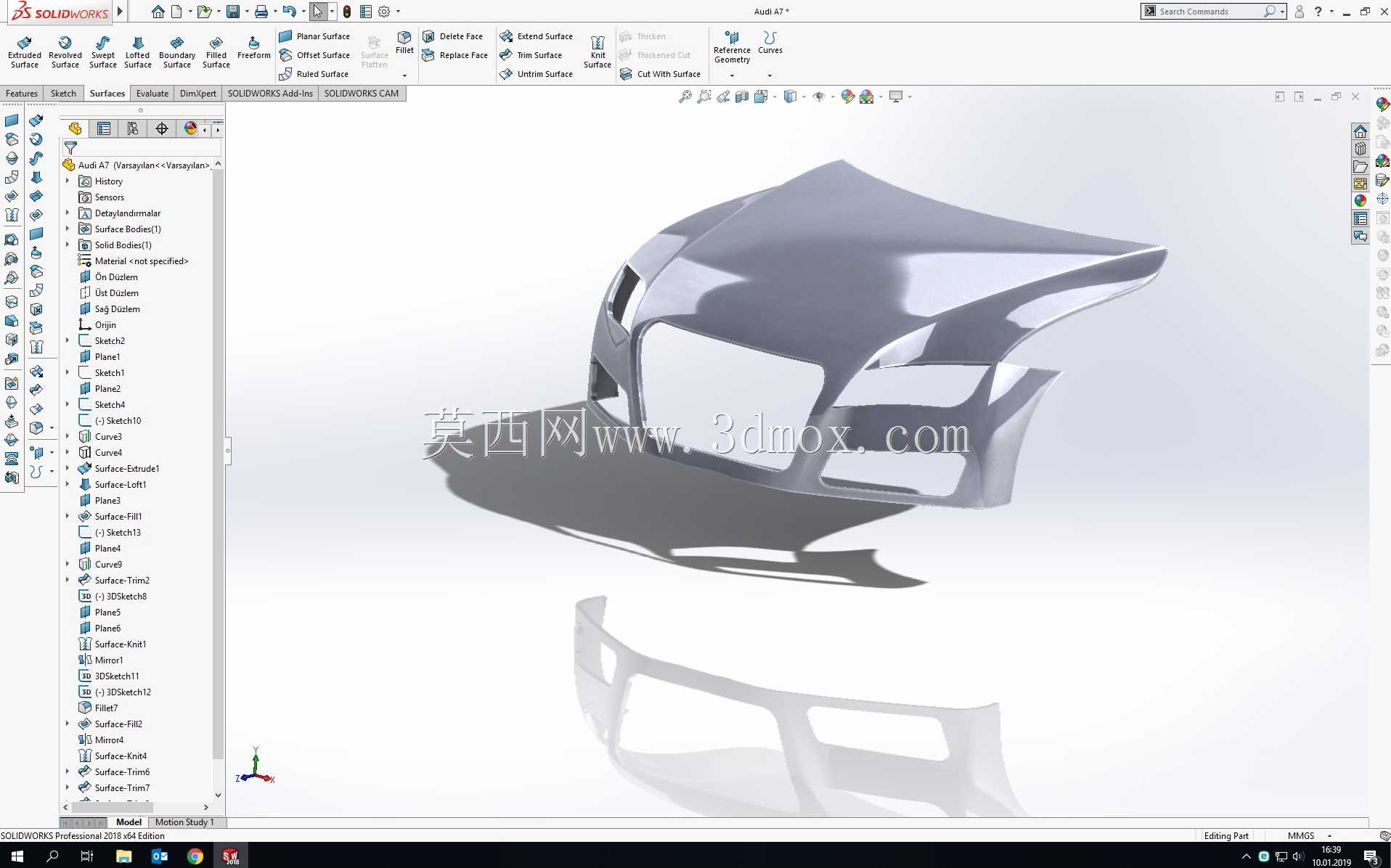1391x868 pixels.
Task: Click the Zoom to Fit icon
Action: [685, 97]
